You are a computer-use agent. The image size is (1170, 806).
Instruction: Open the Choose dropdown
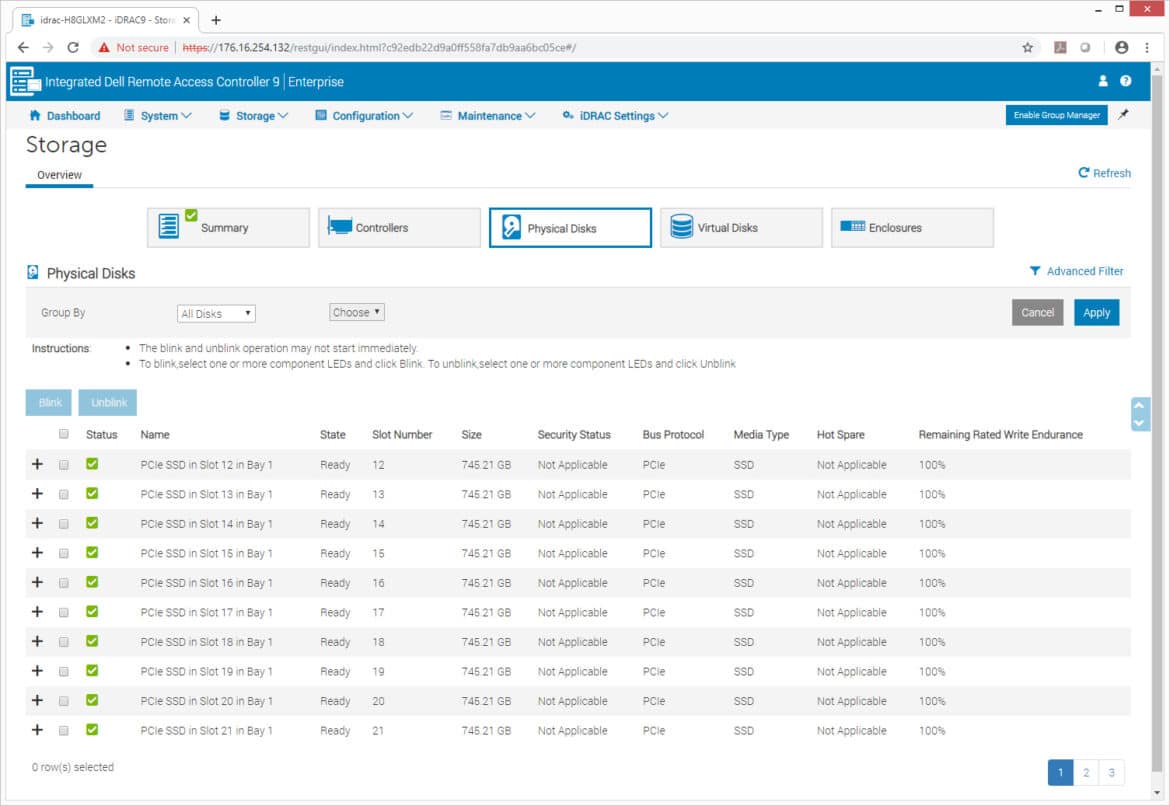pos(357,312)
